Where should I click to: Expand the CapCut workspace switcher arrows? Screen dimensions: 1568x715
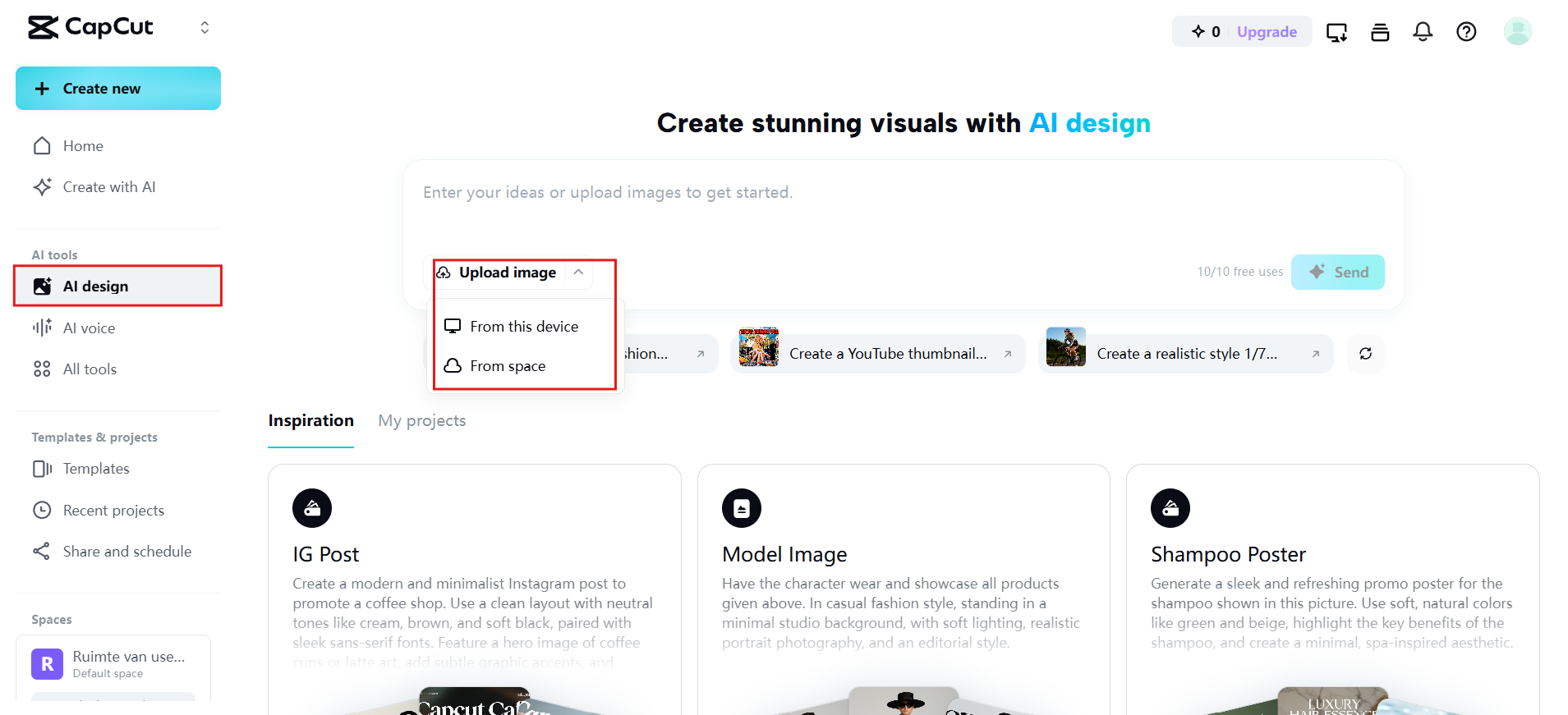click(205, 28)
